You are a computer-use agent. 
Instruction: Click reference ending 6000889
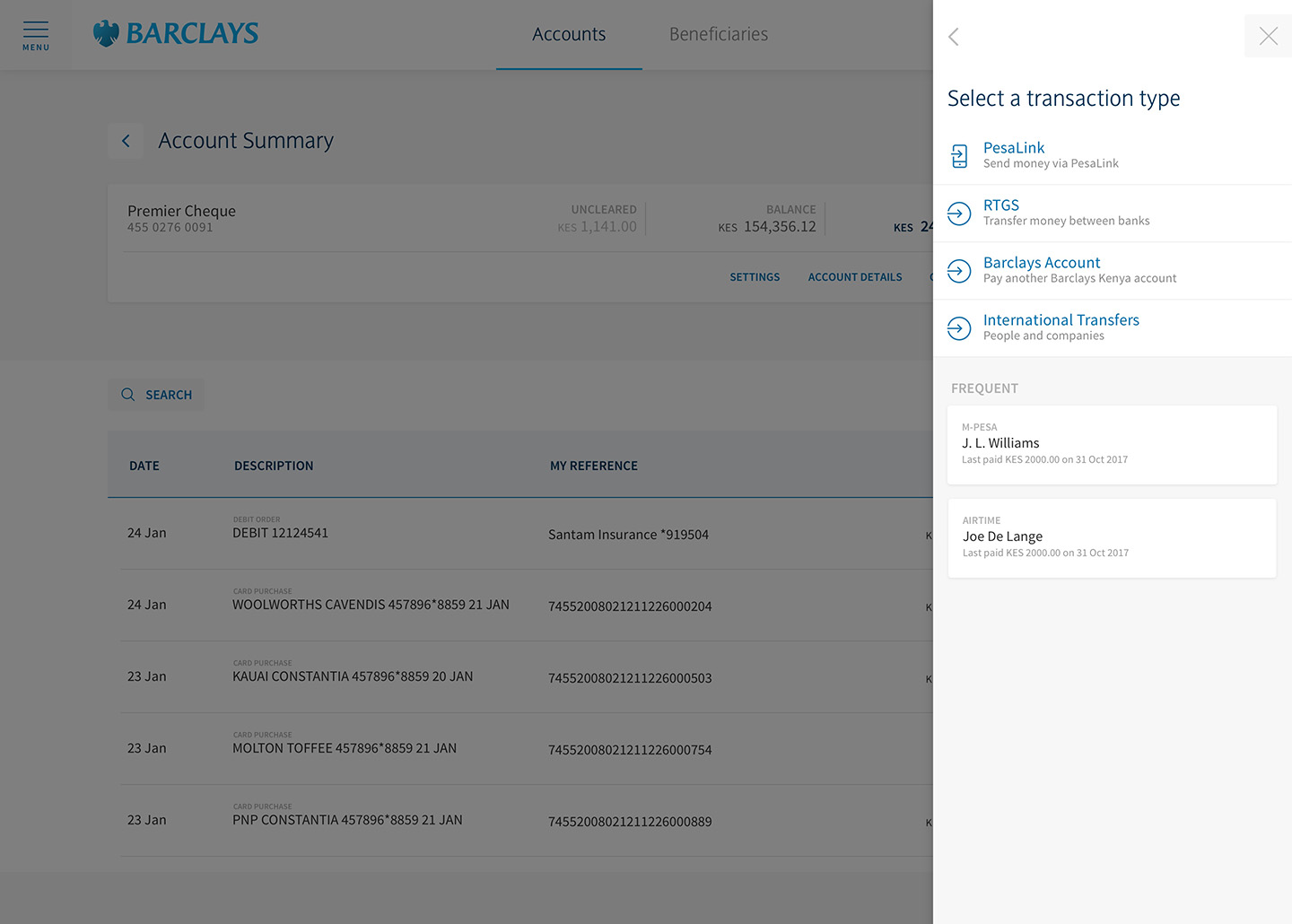pos(630,822)
